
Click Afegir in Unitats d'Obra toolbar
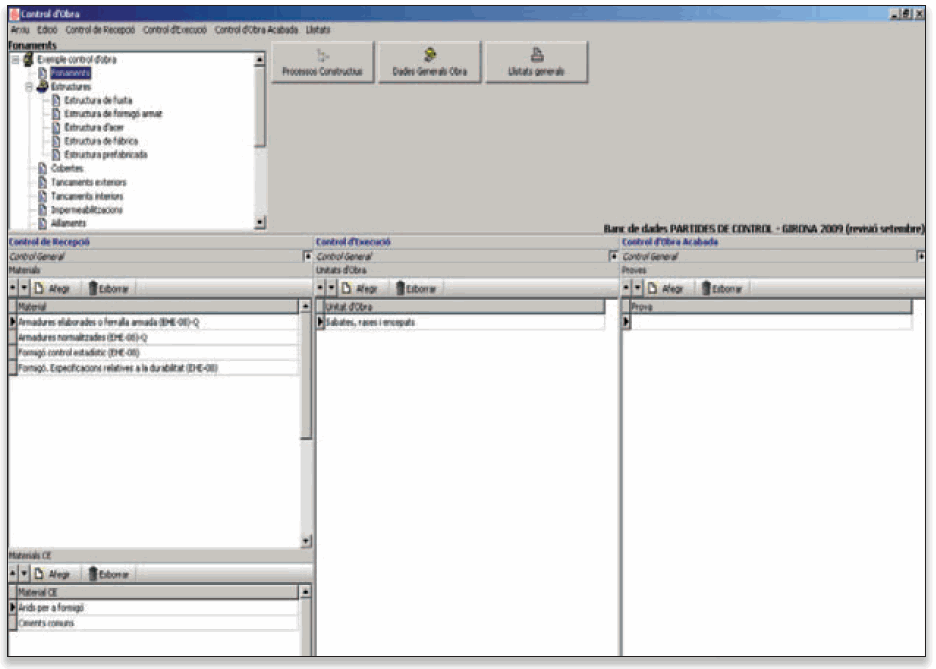362,288
